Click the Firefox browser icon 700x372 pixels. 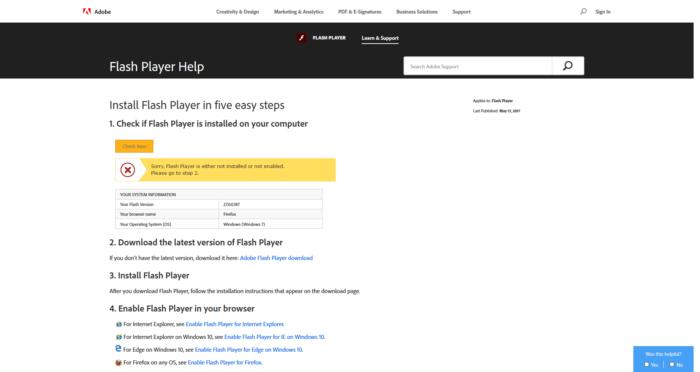pos(118,363)
